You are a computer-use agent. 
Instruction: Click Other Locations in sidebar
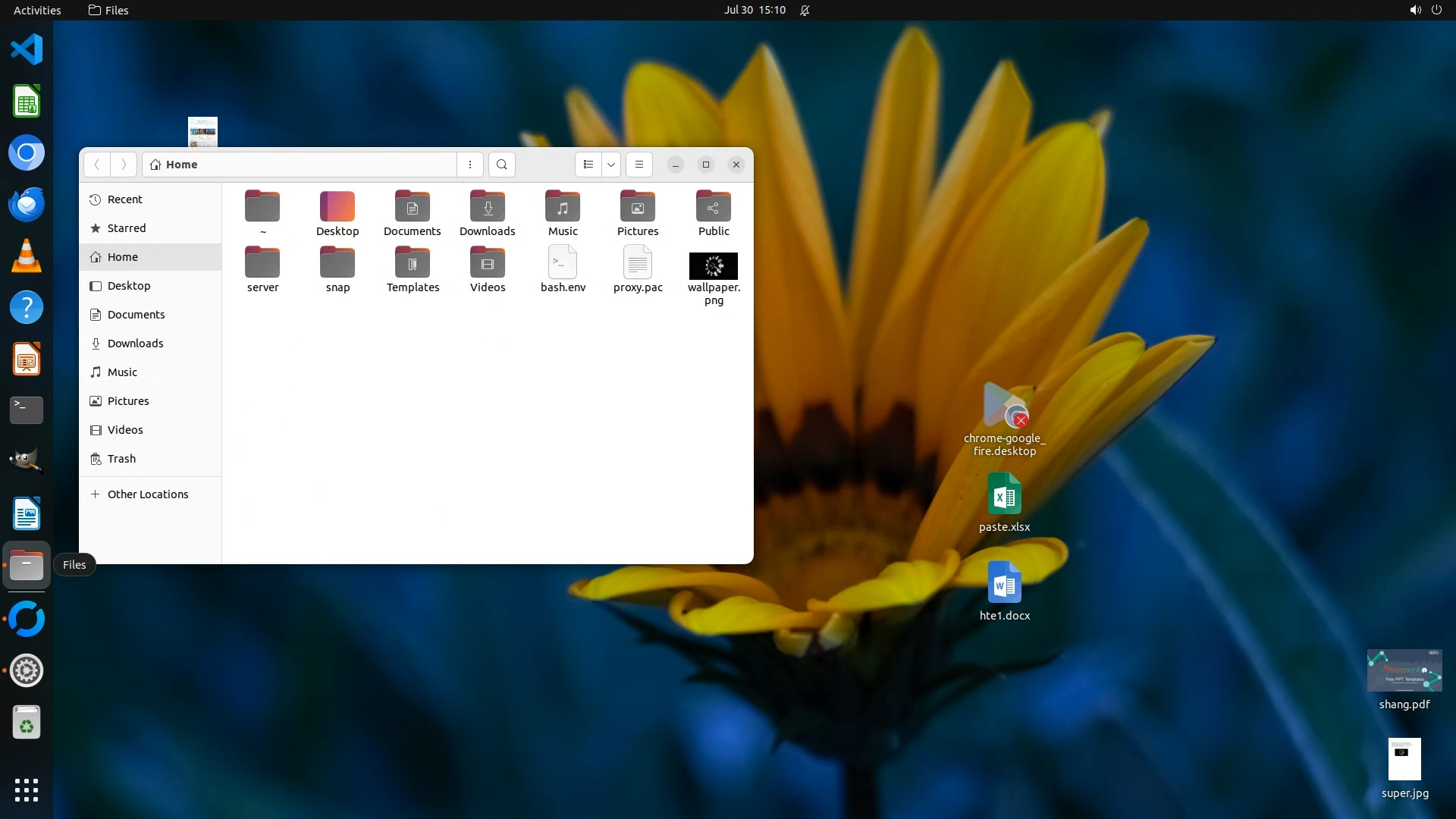[147, 494]
